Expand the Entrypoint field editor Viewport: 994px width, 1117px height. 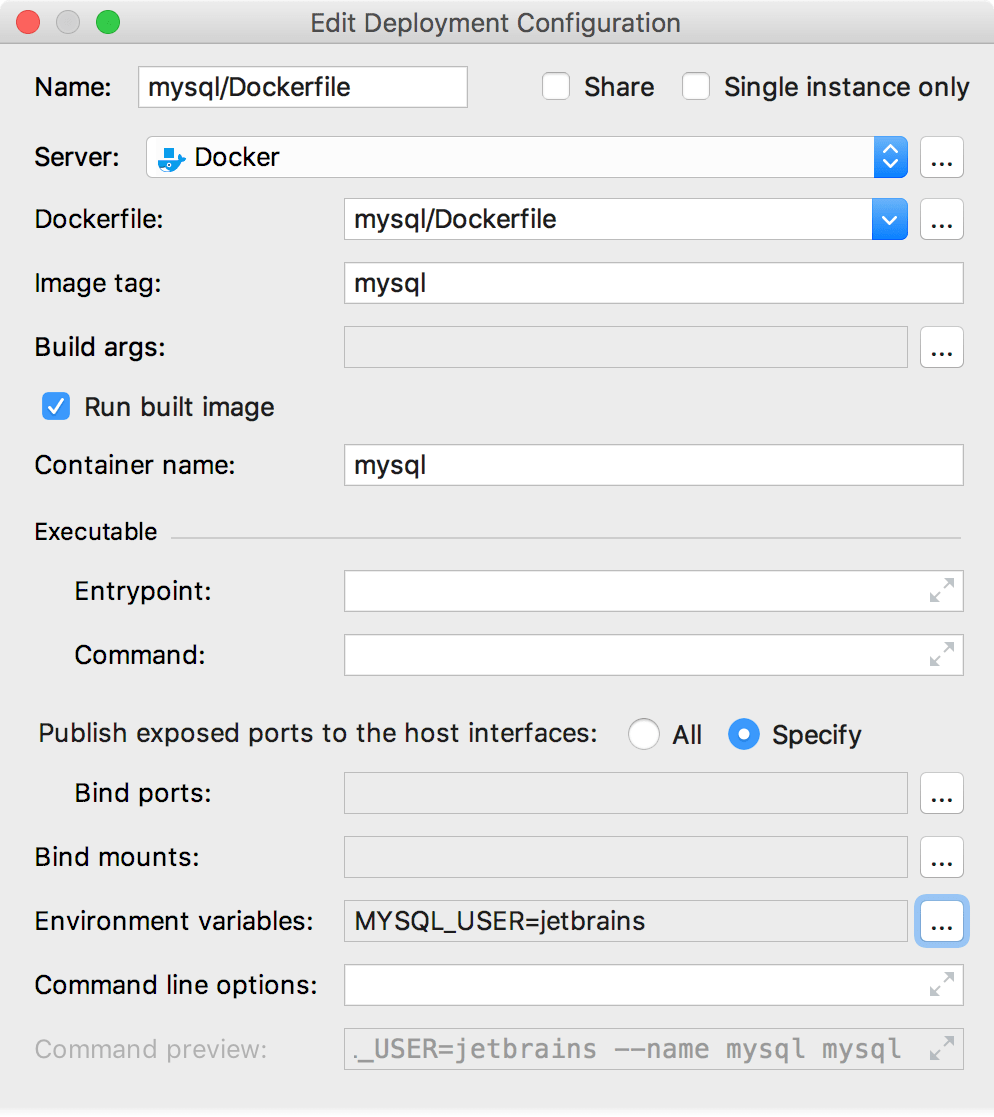pos(941,591)
